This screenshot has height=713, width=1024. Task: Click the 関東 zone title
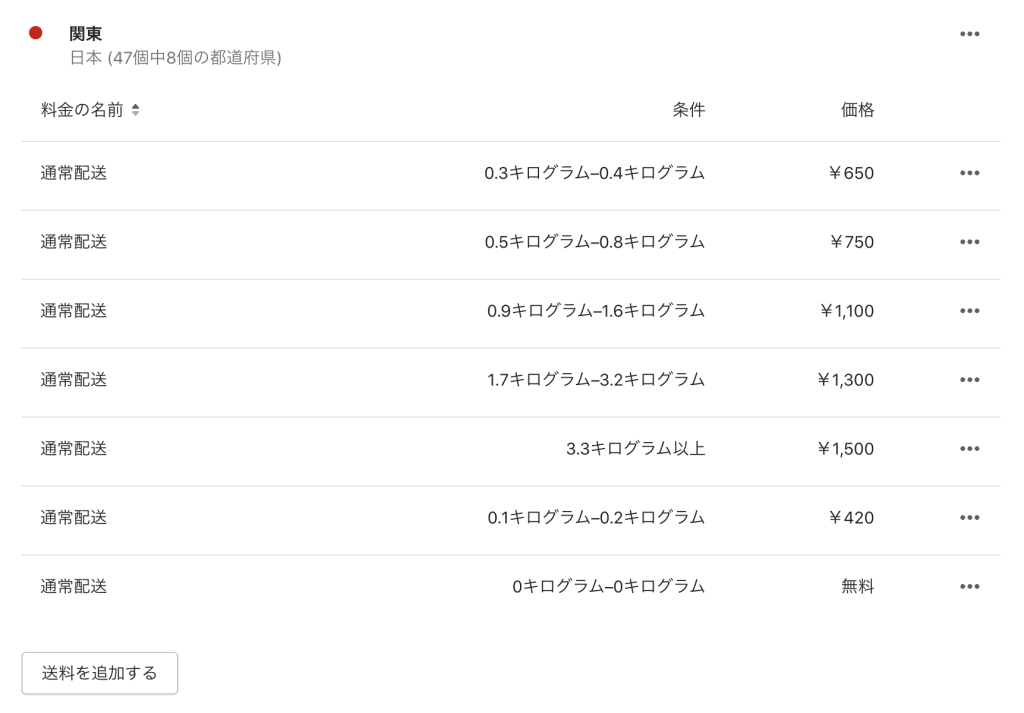(x=86, y=34)
